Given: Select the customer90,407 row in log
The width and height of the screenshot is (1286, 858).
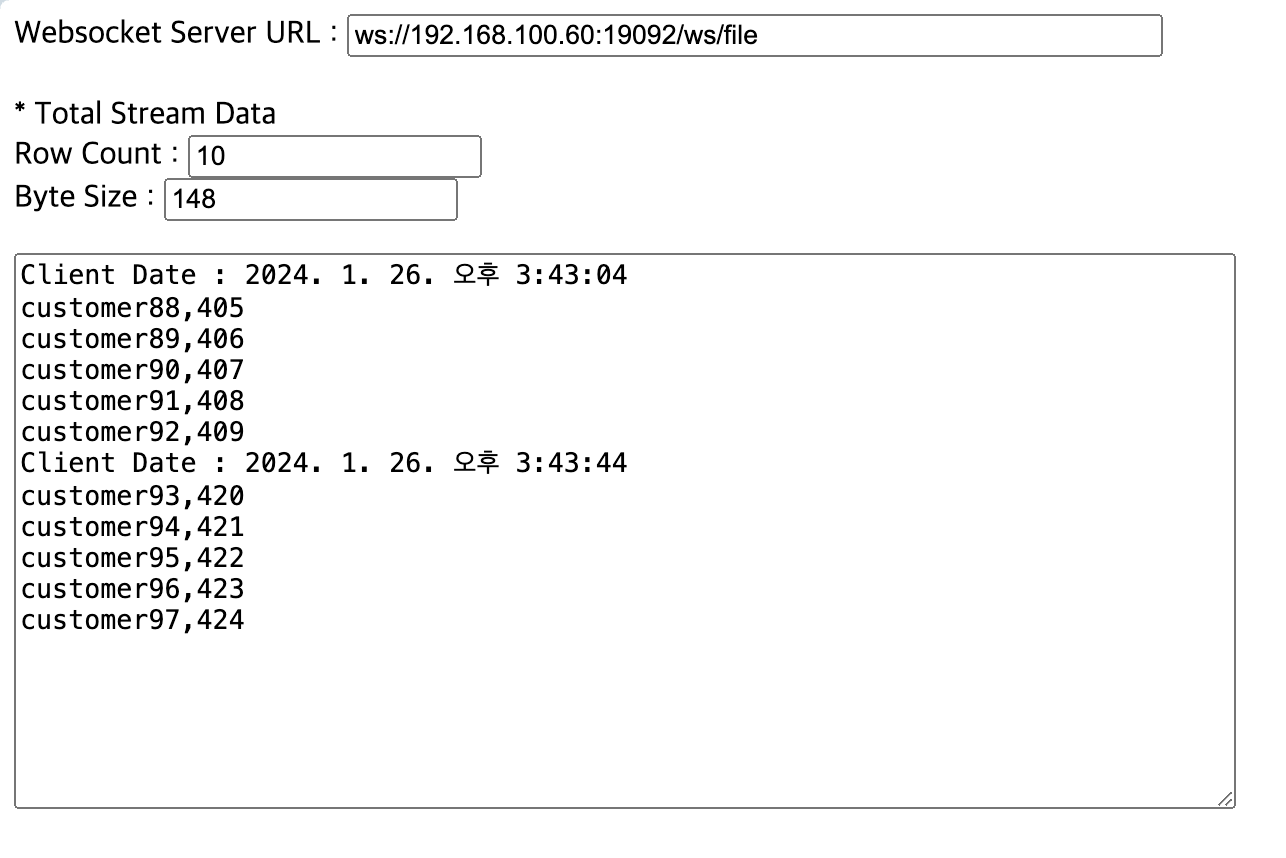Looking at the screenshot, I should click(132, 370).
